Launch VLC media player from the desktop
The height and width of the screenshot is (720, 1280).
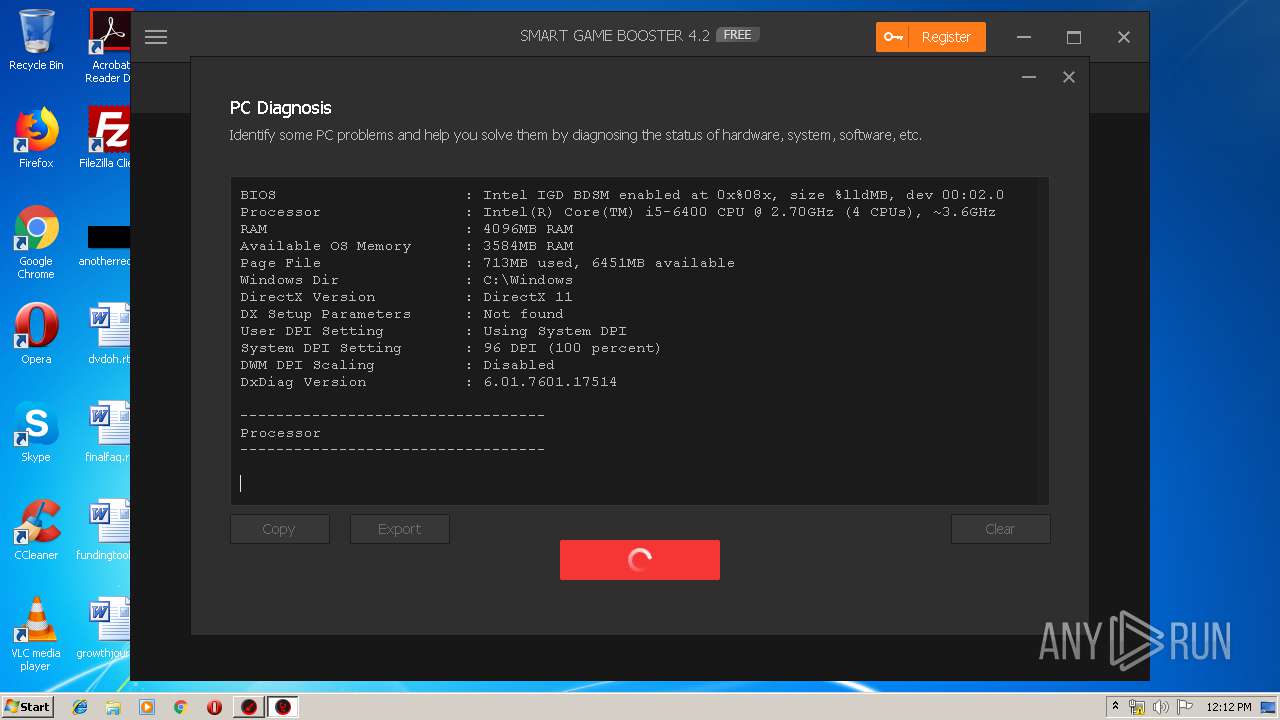[36, 633]
